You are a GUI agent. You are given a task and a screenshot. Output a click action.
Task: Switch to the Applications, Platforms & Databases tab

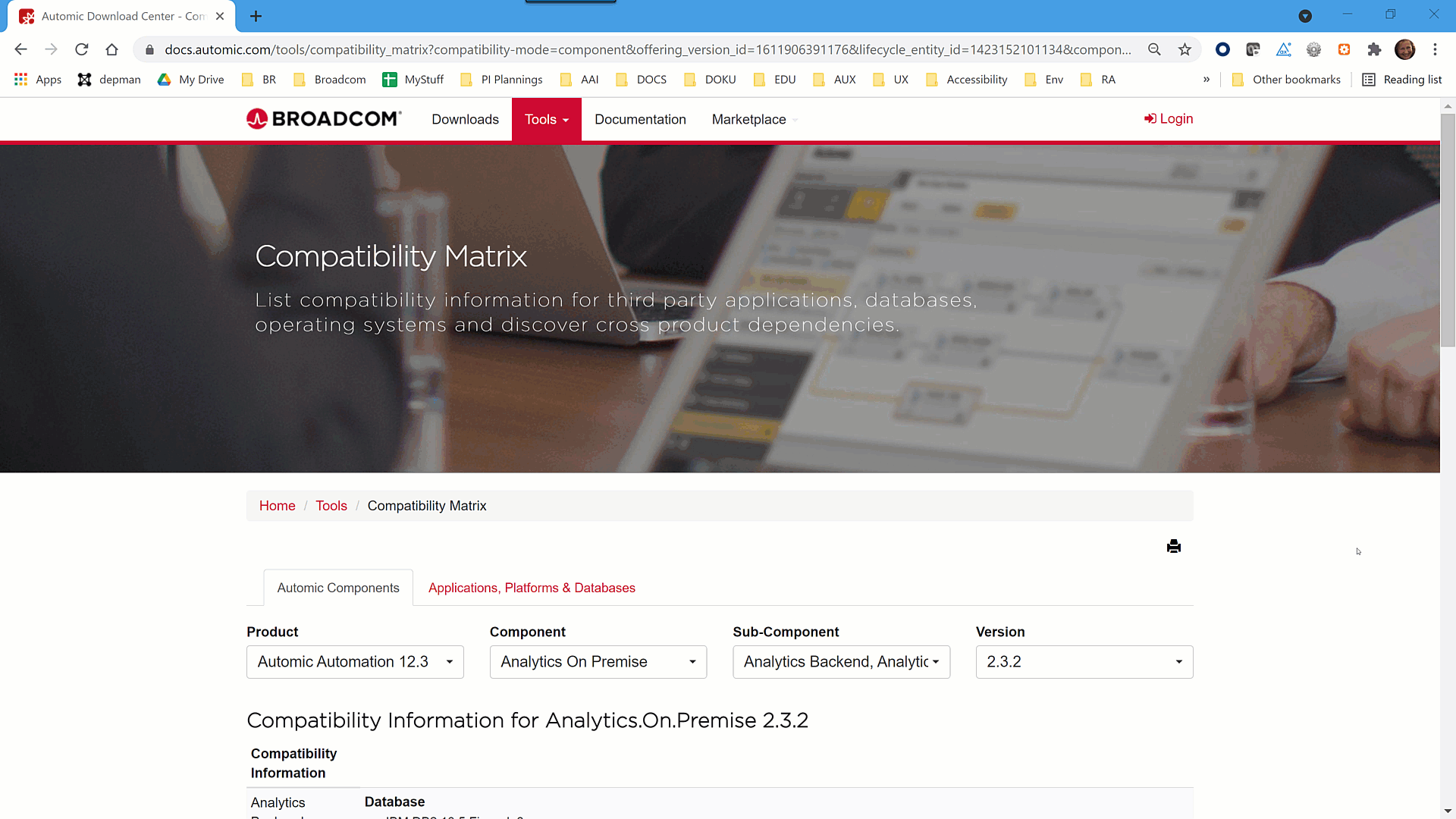(531, 588)
